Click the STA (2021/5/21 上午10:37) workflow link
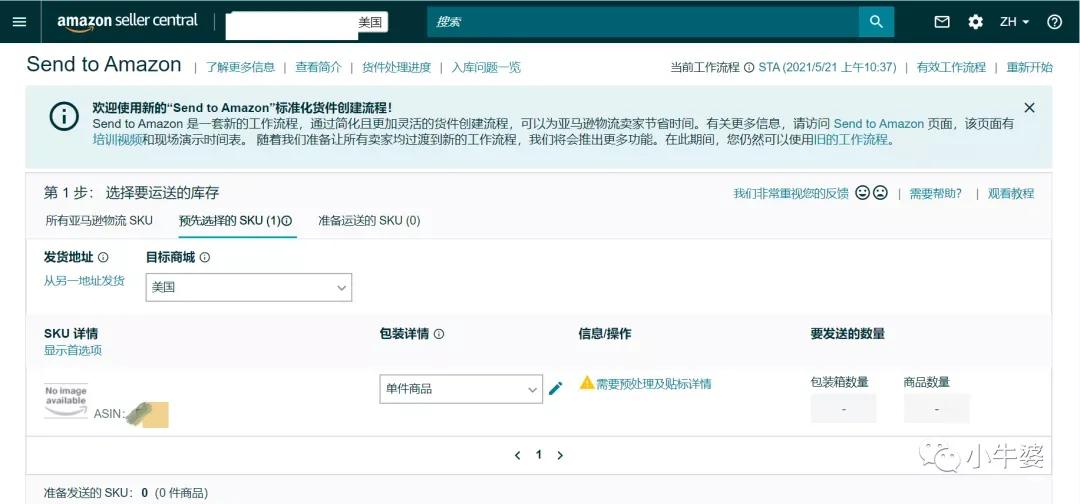Viewport: 1080px width, 504px height. click(827, 67)
